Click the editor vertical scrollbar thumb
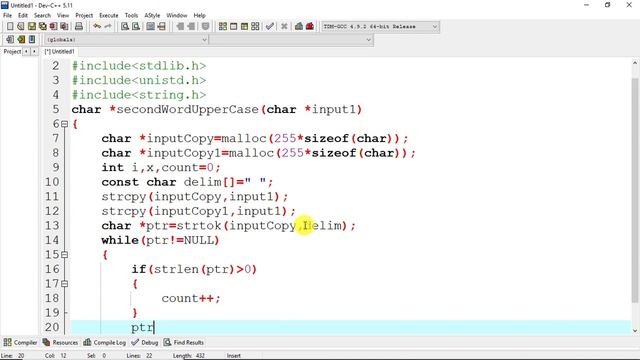This screenshot has width=640, height=360. pyautogui.click(x=635, y=190)
